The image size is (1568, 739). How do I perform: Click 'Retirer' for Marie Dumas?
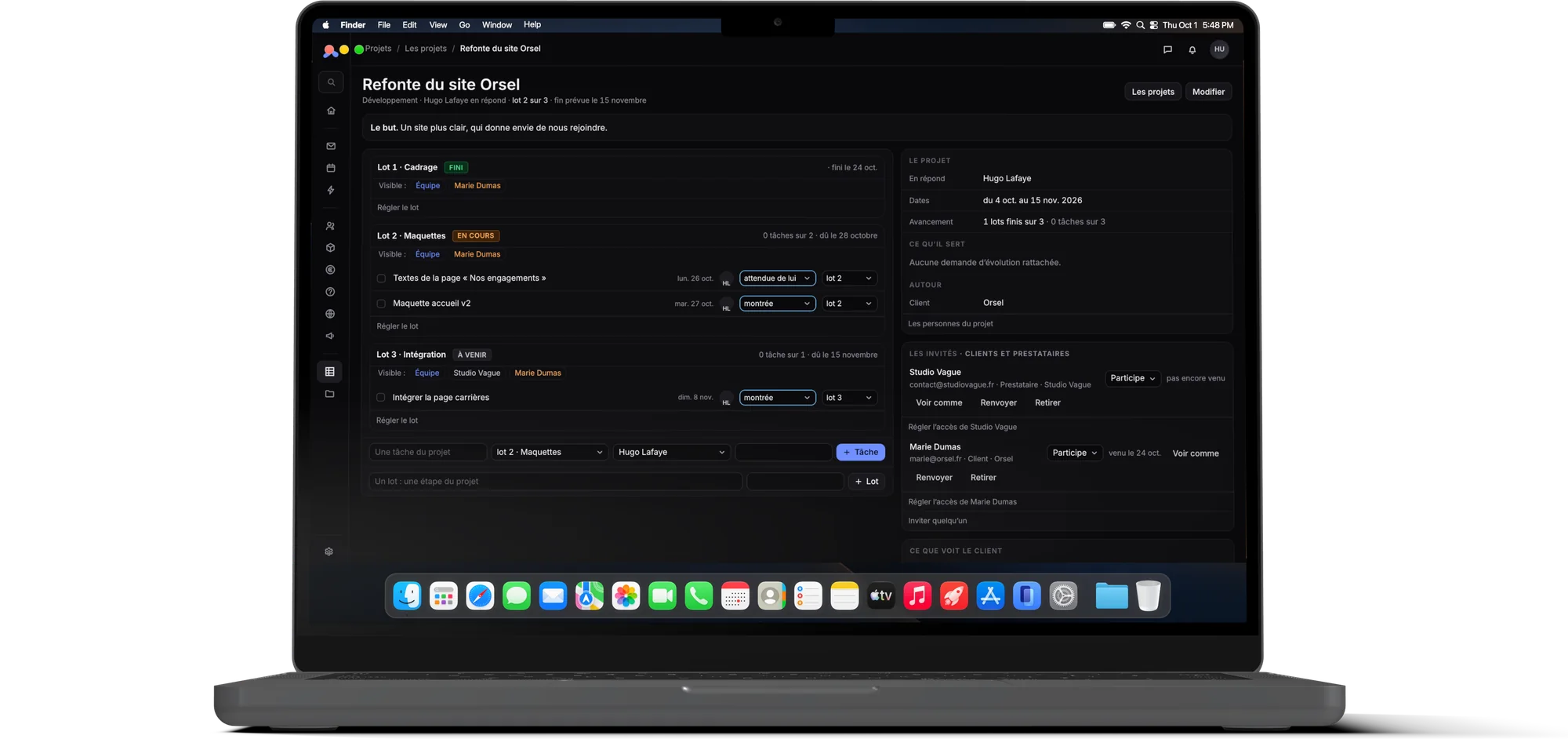tap(983, 478)
